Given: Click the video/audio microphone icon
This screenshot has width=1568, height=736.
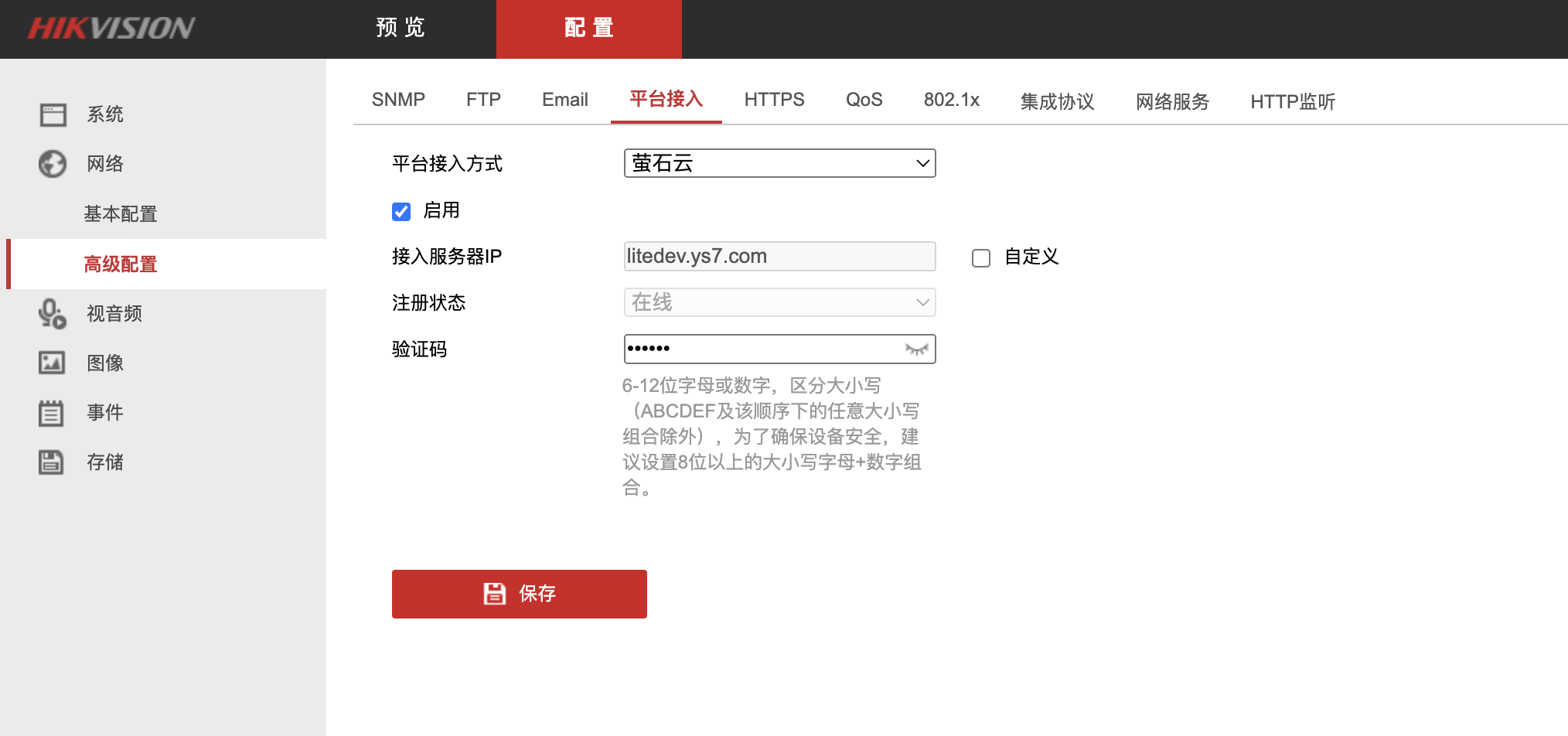Looking at the screenshot, I should [x=53, y=314].
